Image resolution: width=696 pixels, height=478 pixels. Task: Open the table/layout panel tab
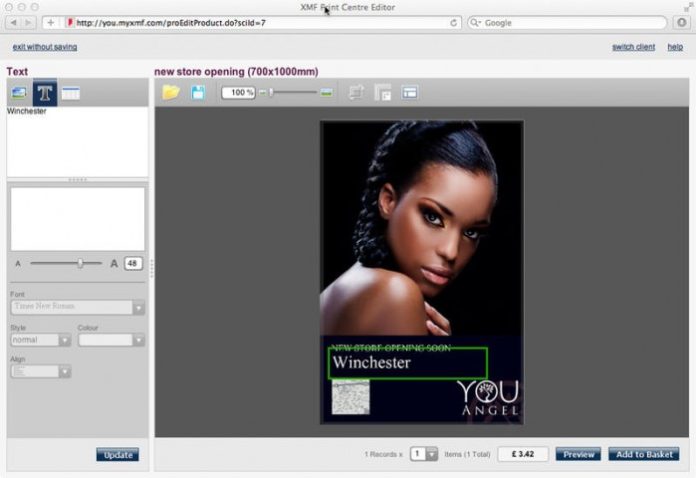tap(70, 93)
